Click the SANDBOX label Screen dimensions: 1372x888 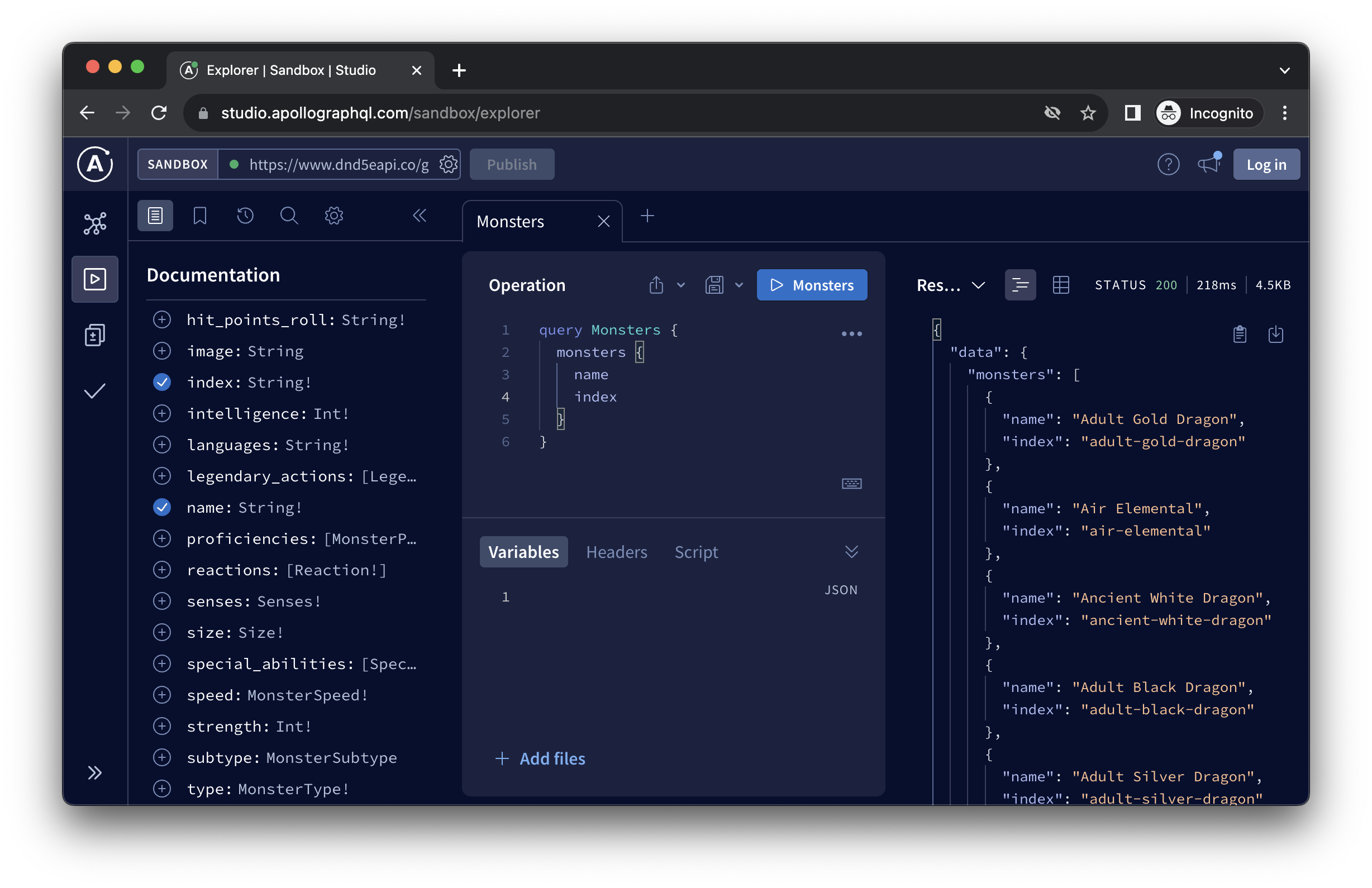click(178, 165)
